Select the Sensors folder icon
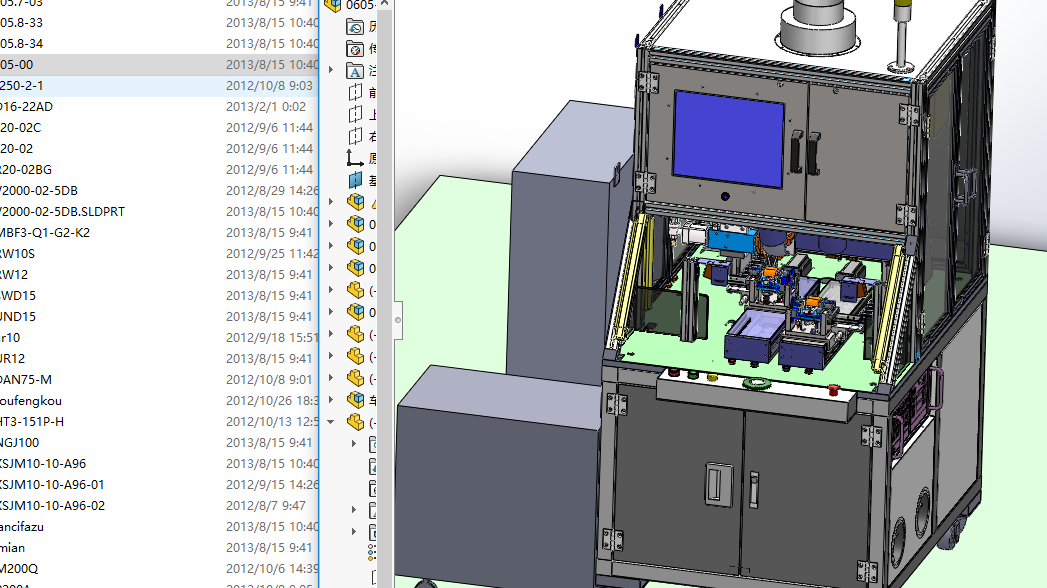1047x588 pixels. pyautogui.click(x=355, y=49)
